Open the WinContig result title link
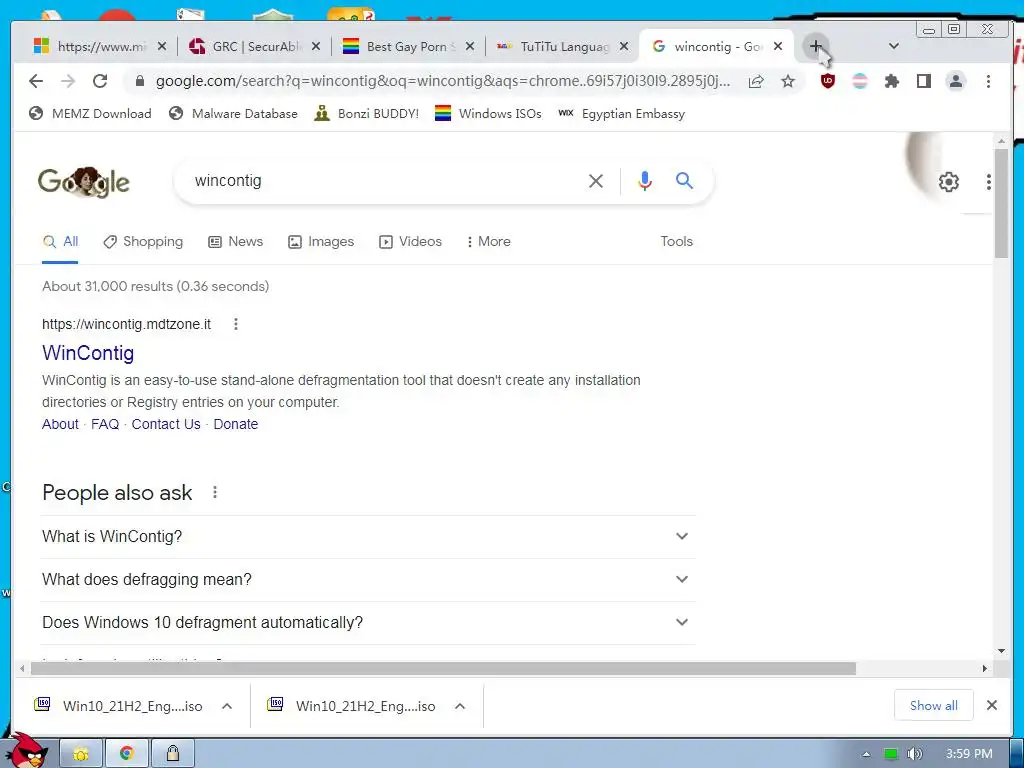The image size is (1024, 768). (88, 353)
